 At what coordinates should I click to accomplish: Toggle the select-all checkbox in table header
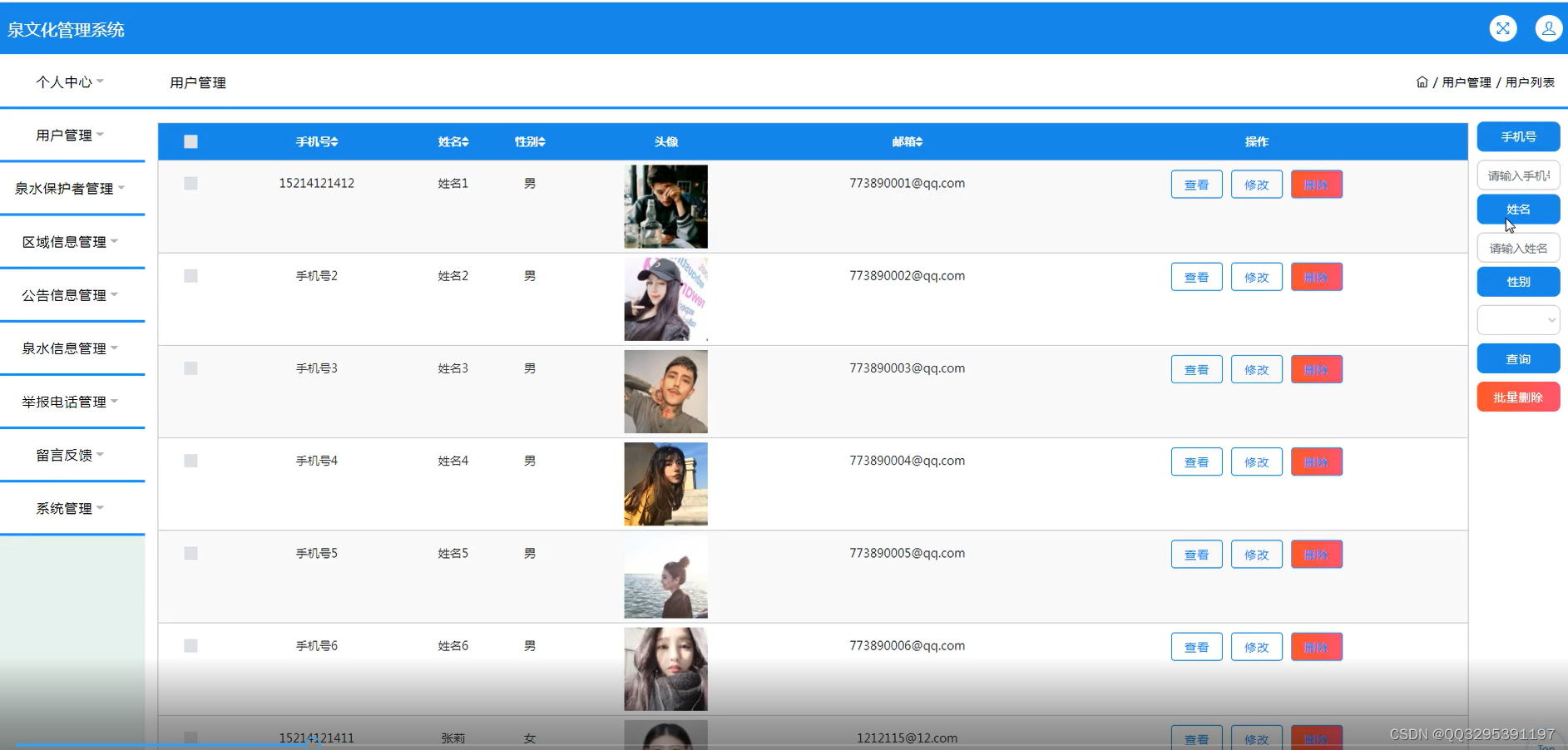click(190, 142)
